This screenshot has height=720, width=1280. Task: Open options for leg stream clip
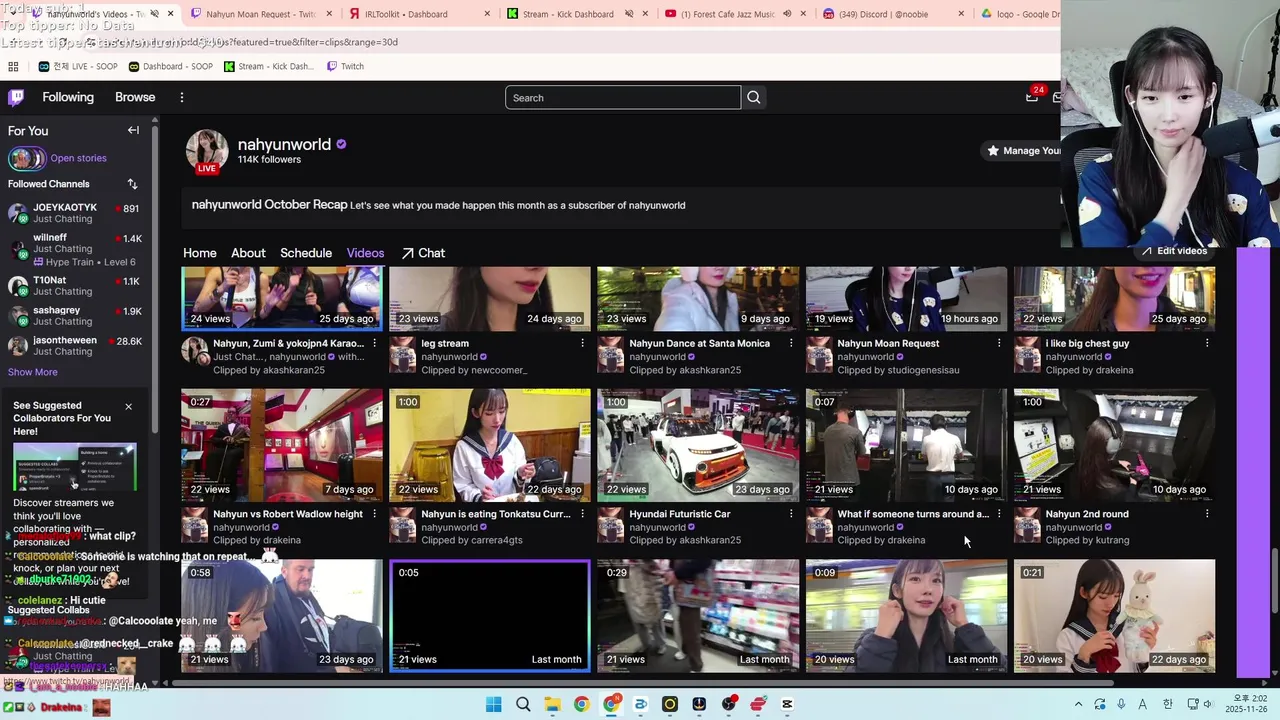(582, 343)
